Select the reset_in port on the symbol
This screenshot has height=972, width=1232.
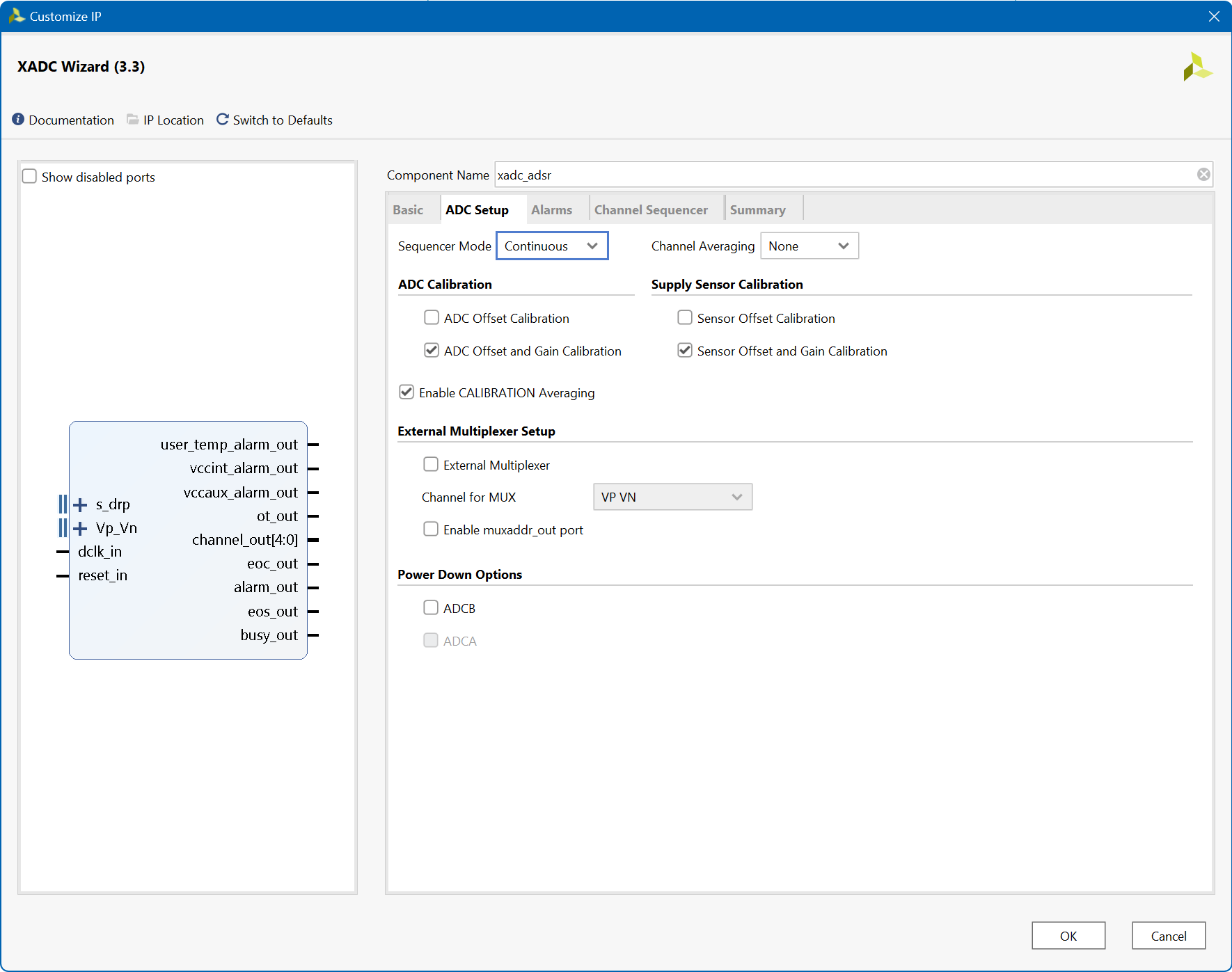(x=102, y=575)
